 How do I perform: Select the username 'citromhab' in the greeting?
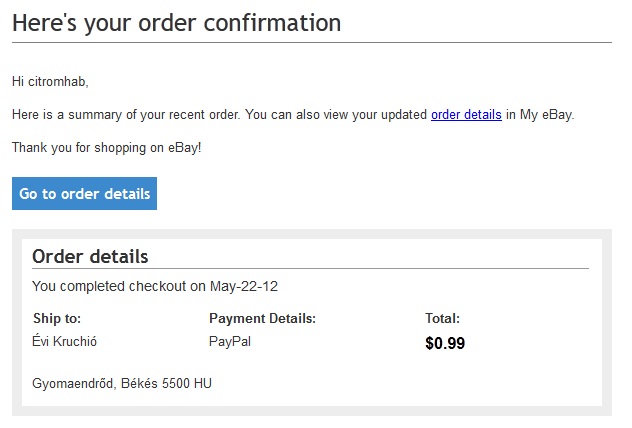click(x=58, y=81)
